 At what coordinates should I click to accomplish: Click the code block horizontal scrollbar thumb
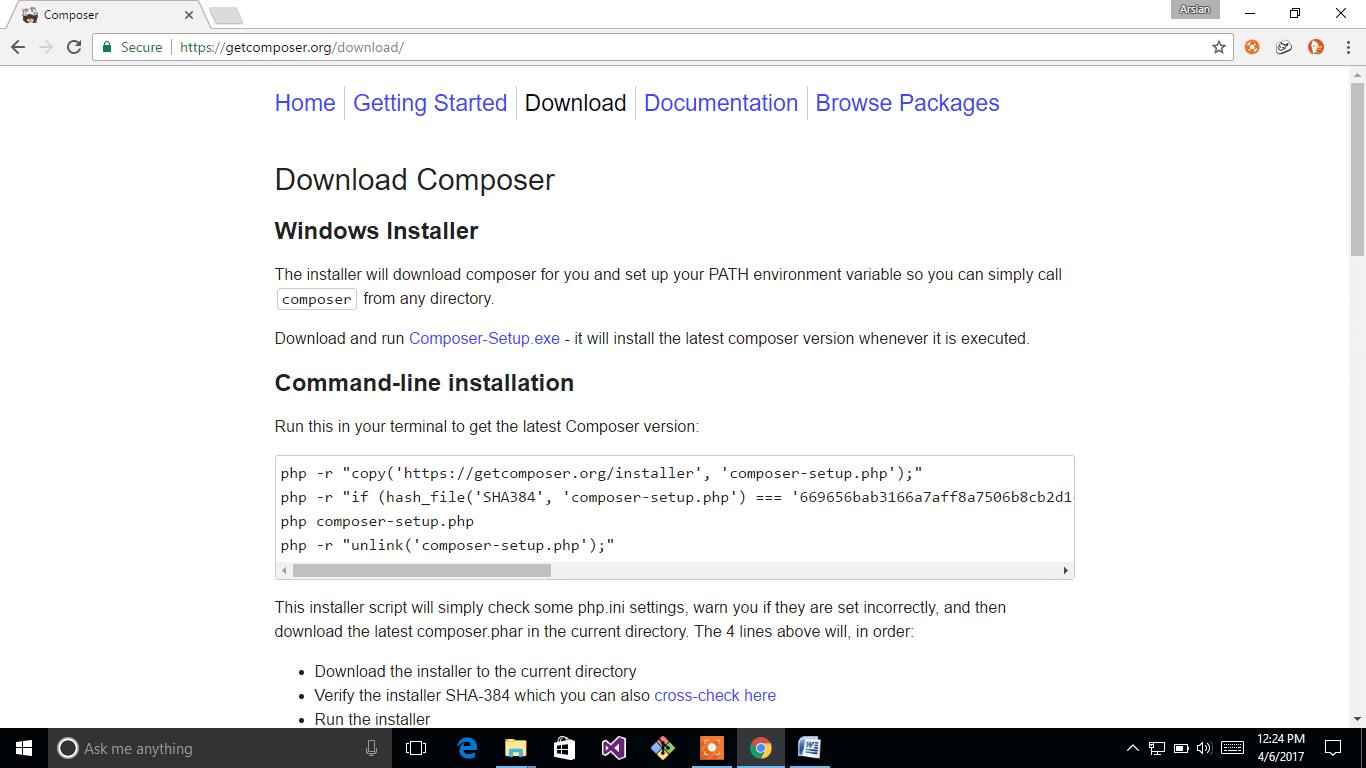[x=421, y=571]
